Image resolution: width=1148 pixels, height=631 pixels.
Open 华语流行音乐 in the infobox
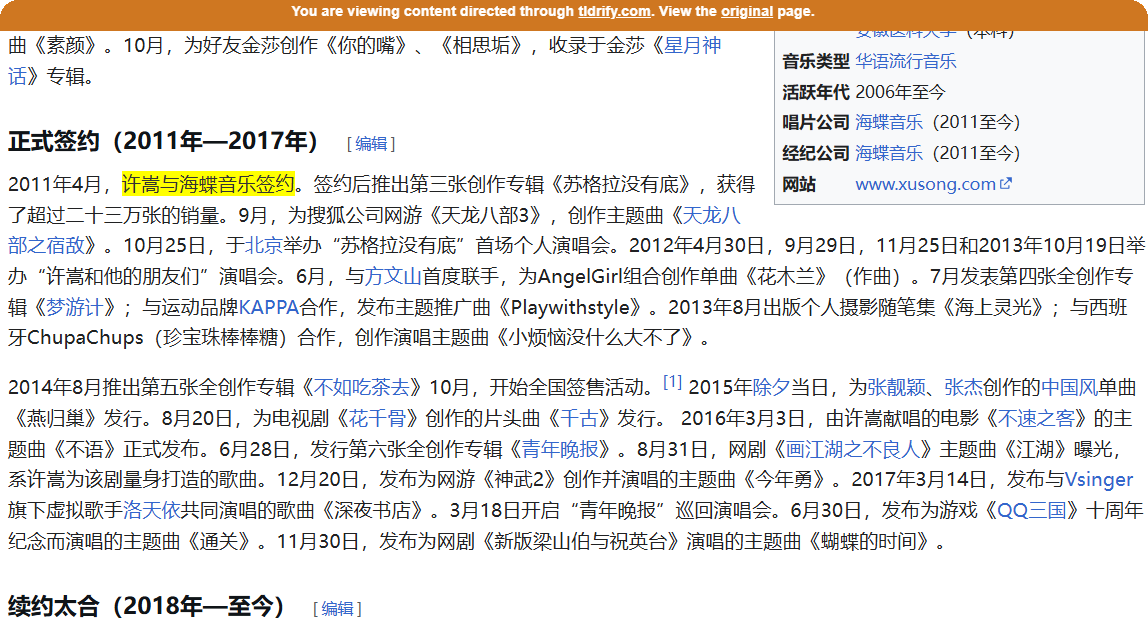[x=905, y=61]
